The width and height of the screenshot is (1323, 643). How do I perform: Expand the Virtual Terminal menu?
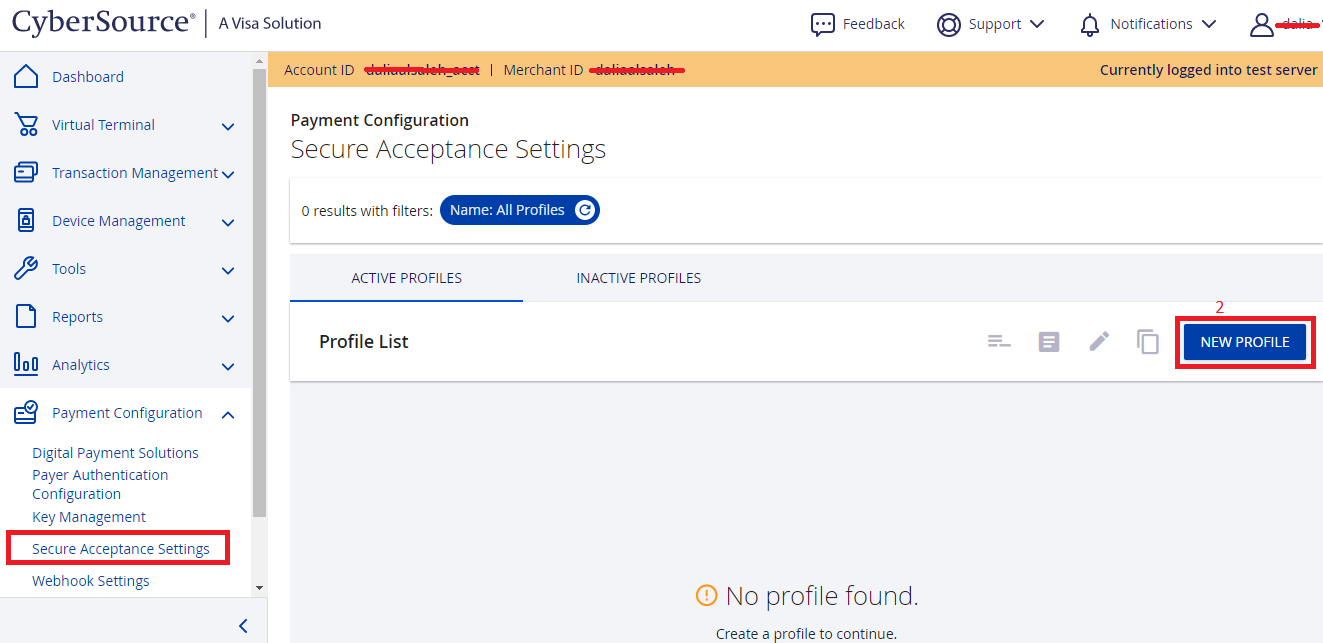tap(228, 127)
